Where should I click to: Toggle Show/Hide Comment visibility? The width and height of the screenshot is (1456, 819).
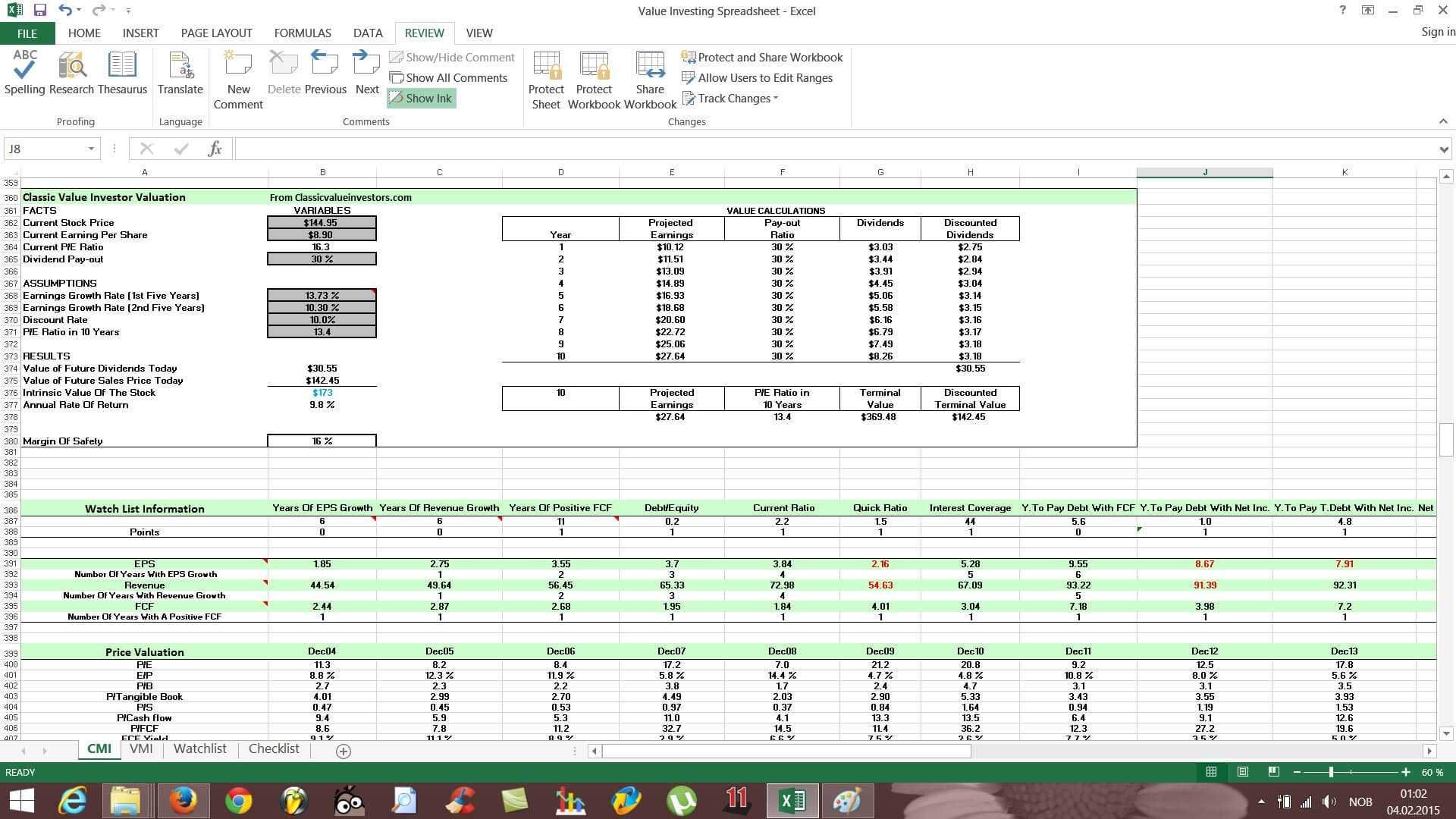451,57
